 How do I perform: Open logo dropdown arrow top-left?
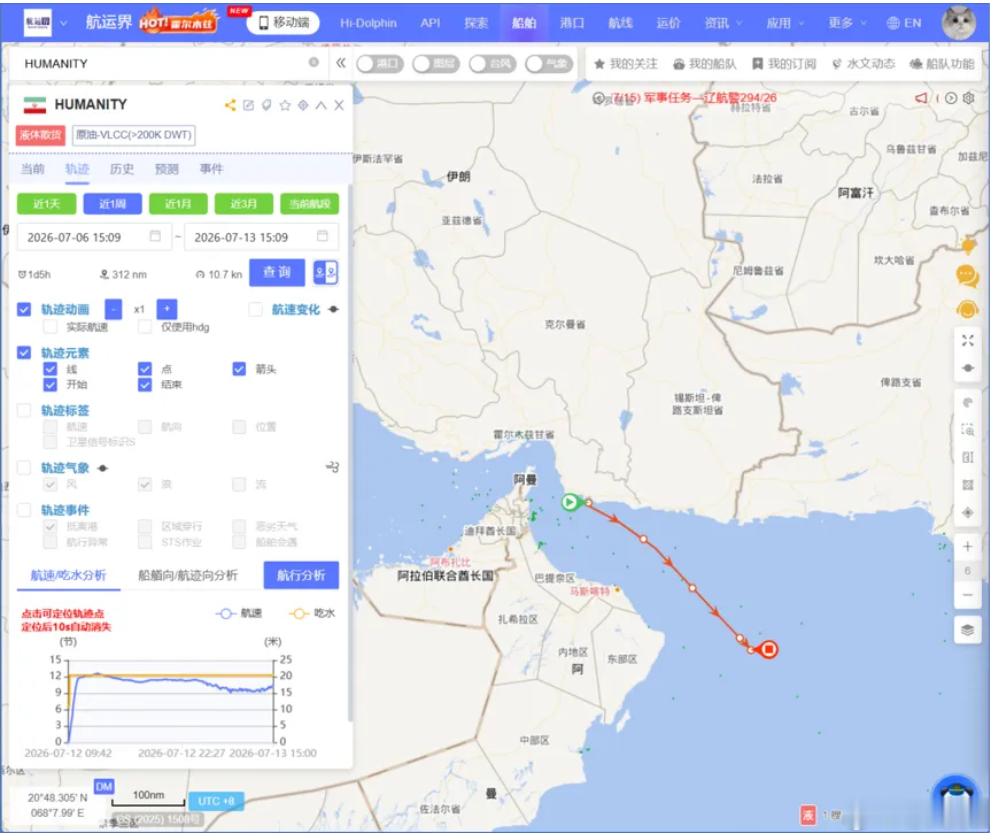pyautogui.click(x=63, y=23)
